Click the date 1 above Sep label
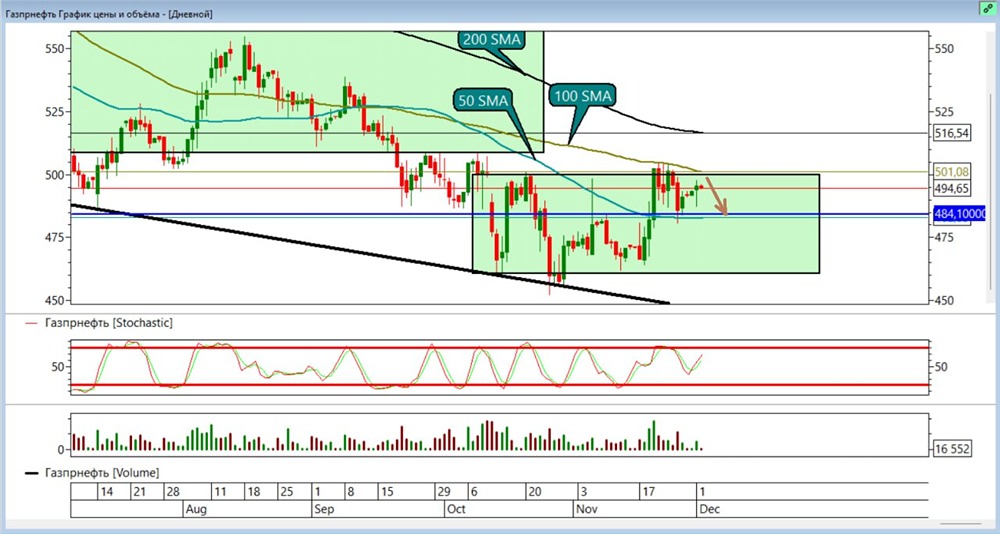The height and width of the screenshot is (534, 1000). click(x=318, y=492)
